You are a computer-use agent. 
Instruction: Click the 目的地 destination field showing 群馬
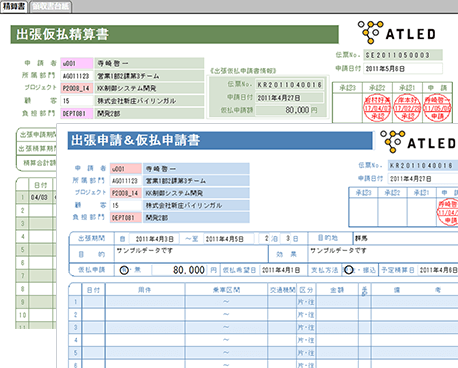(x=405, y=239)
